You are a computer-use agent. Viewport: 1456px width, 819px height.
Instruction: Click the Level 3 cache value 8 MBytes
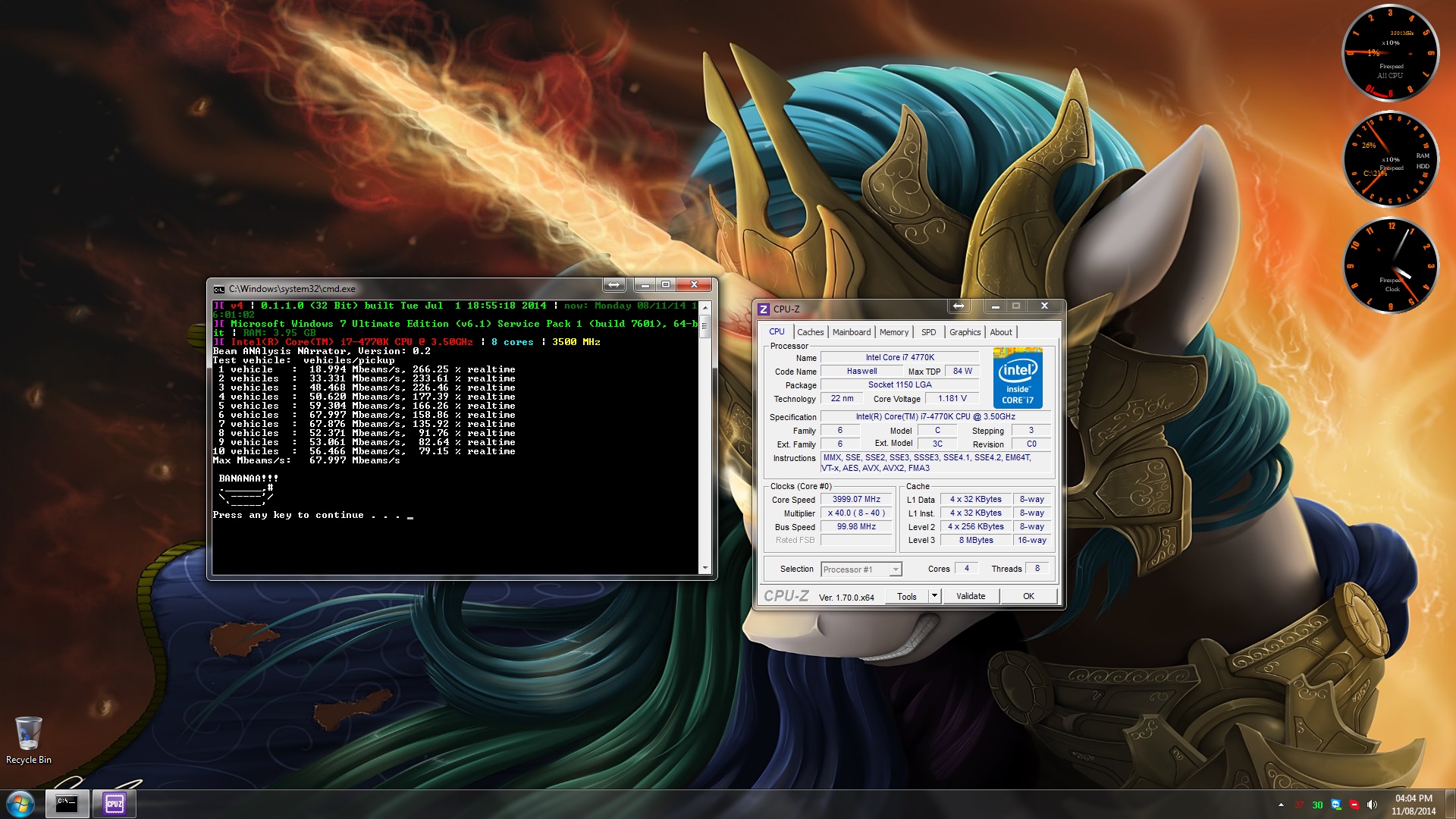(976, 540)
